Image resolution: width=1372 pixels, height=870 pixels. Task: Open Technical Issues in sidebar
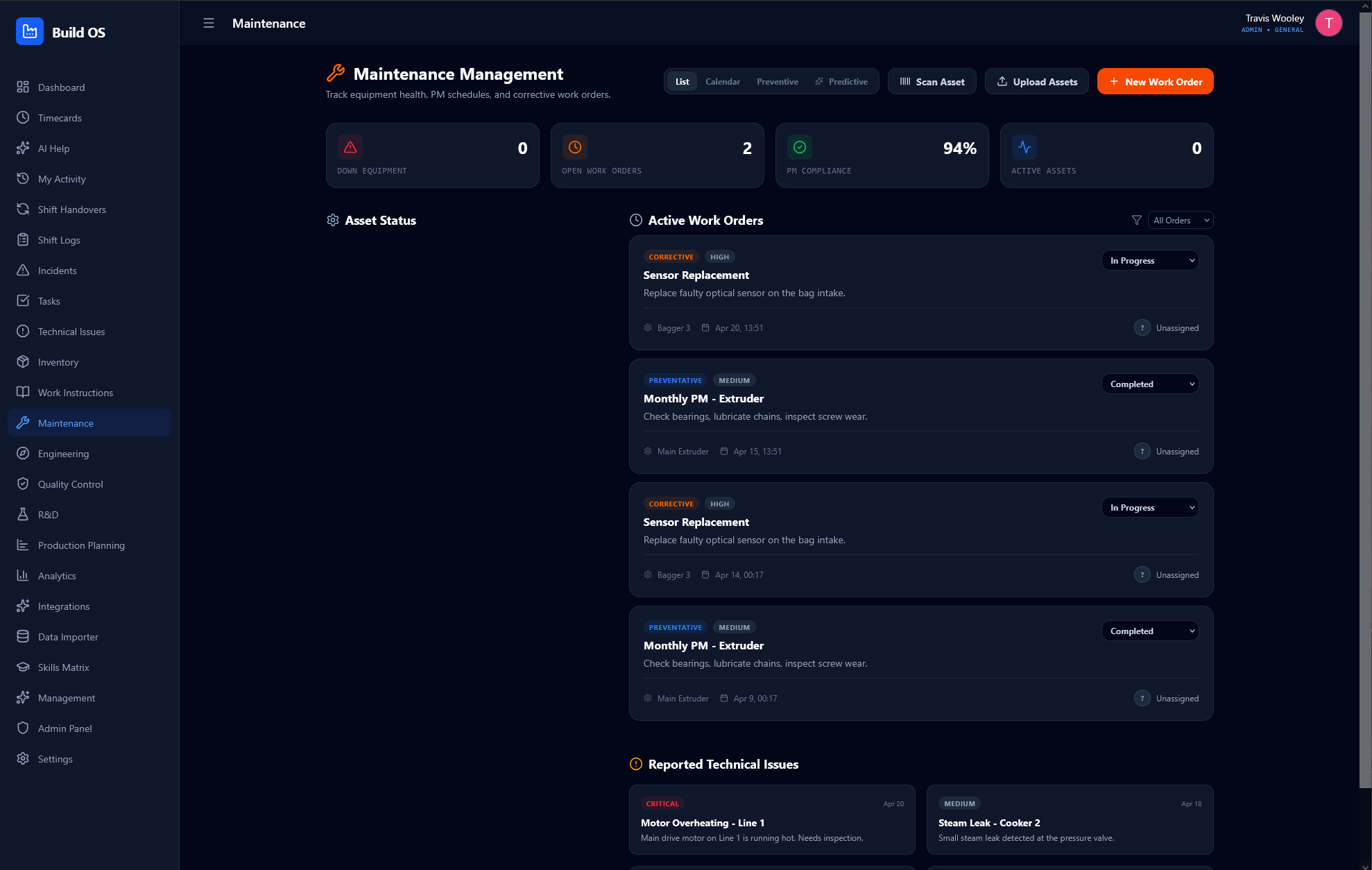[x=89, y=332]
